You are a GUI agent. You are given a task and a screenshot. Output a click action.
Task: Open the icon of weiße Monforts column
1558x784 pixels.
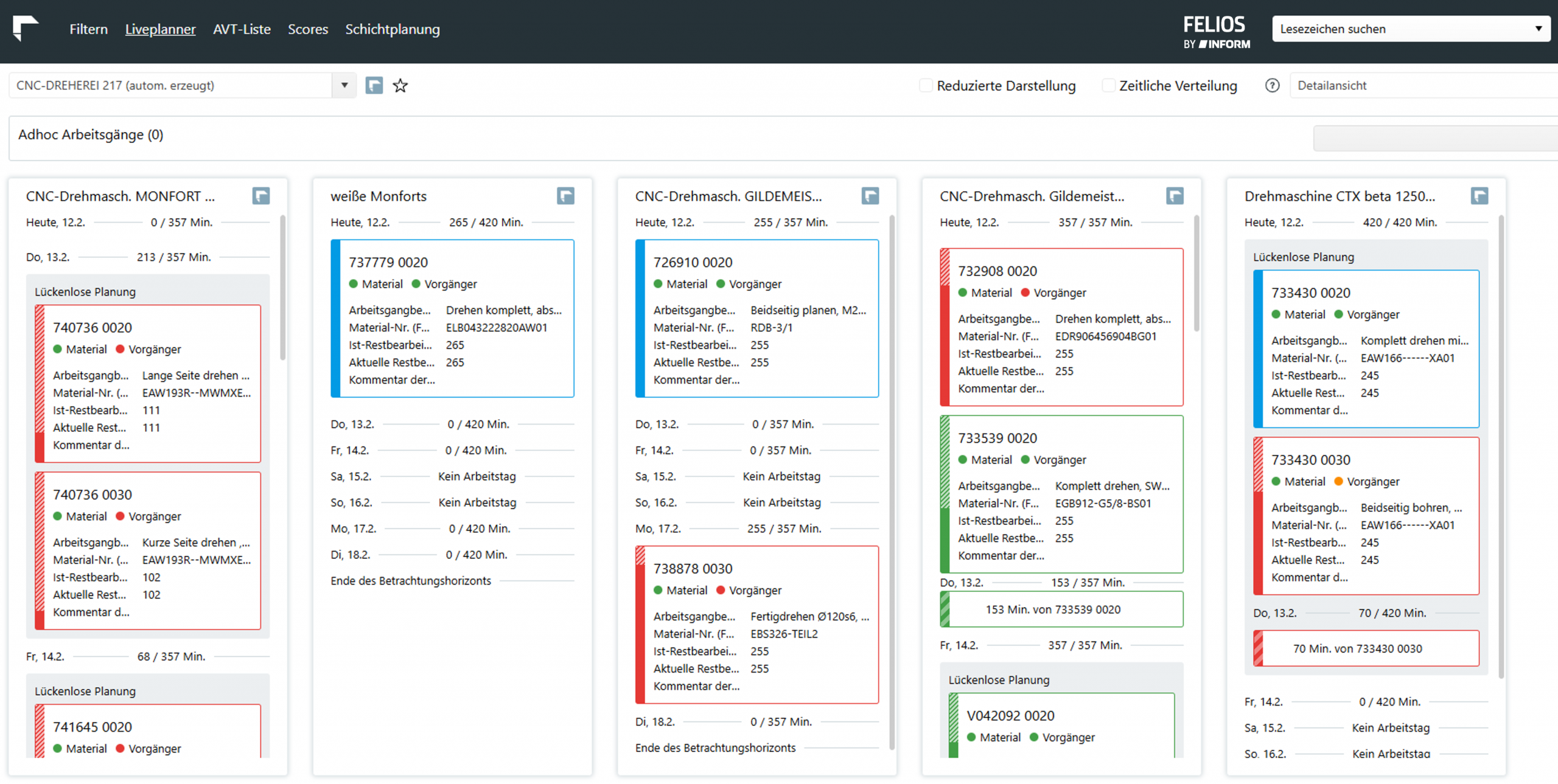click(x=565, y=196)
